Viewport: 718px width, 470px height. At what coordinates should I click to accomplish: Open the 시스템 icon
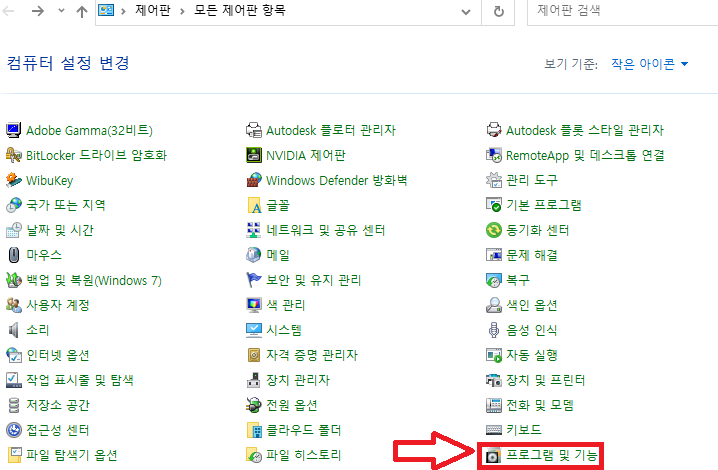click(x=254, y=330)
